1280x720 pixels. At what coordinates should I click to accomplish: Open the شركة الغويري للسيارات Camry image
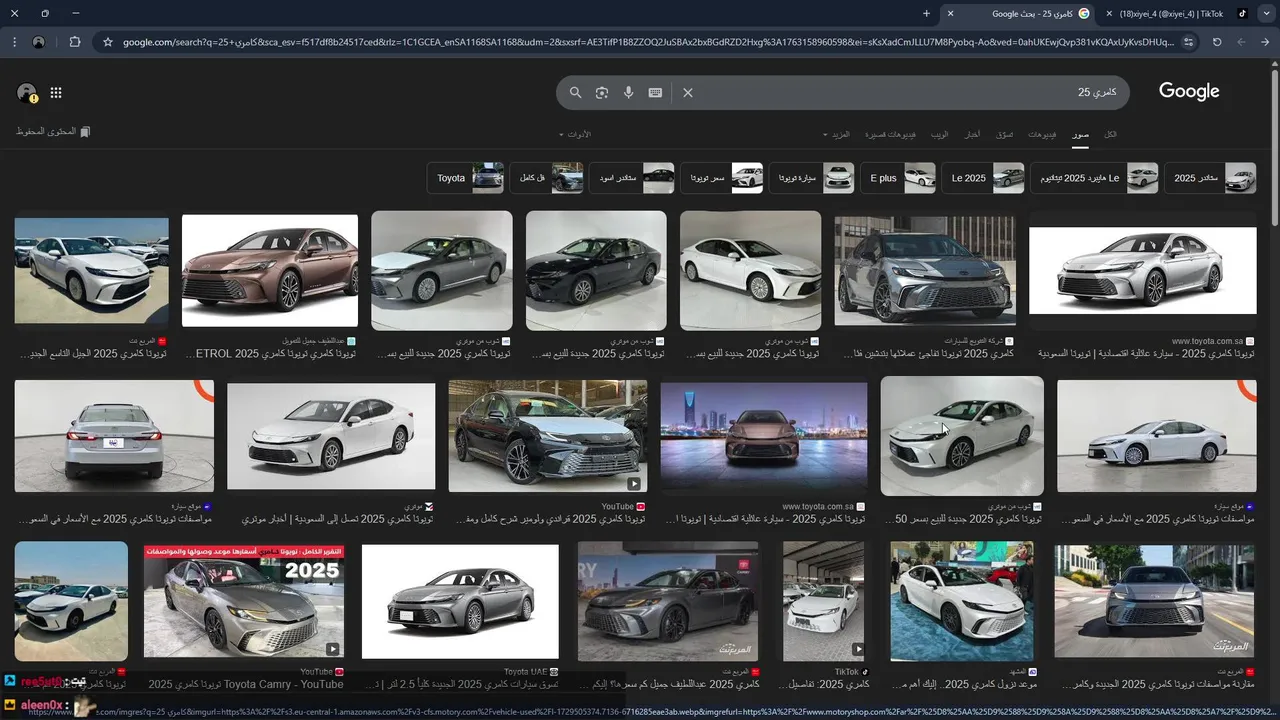925,270
